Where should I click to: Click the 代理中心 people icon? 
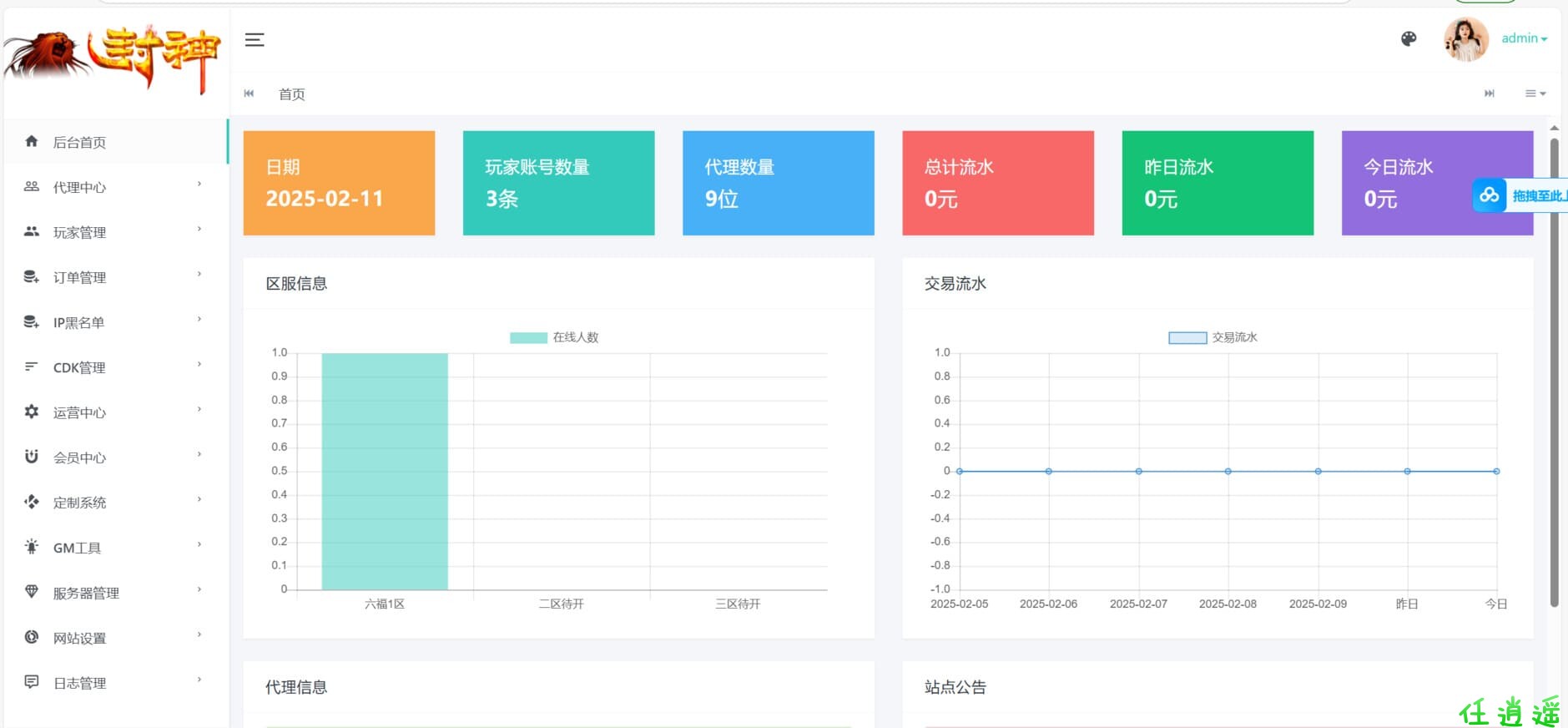pos(32,186)
